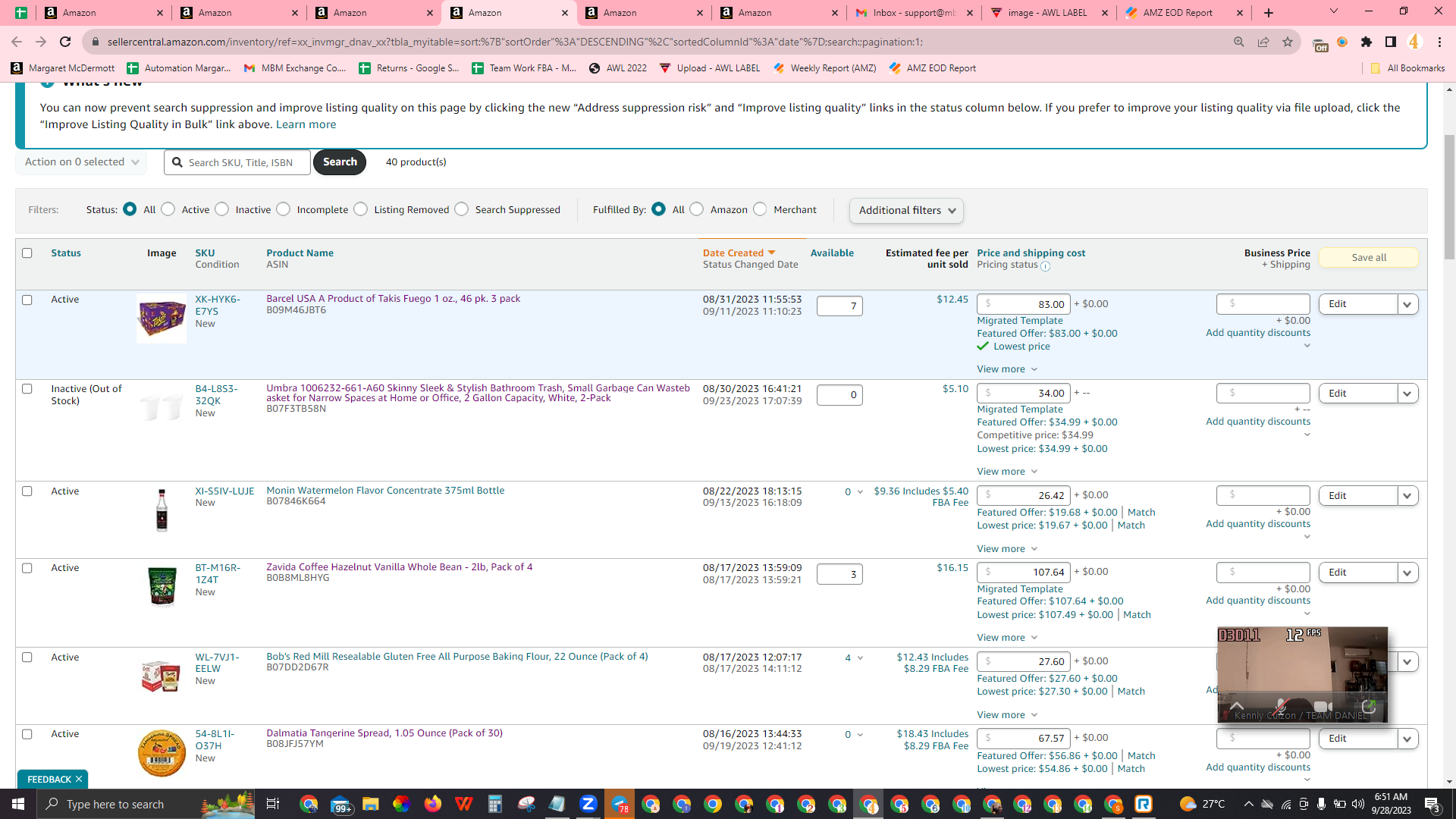Viewport: 1456px width, 819px height.
Task: Check the Umbra Bathroom Trash row checkbox
Action: click(x=27, y=389)
